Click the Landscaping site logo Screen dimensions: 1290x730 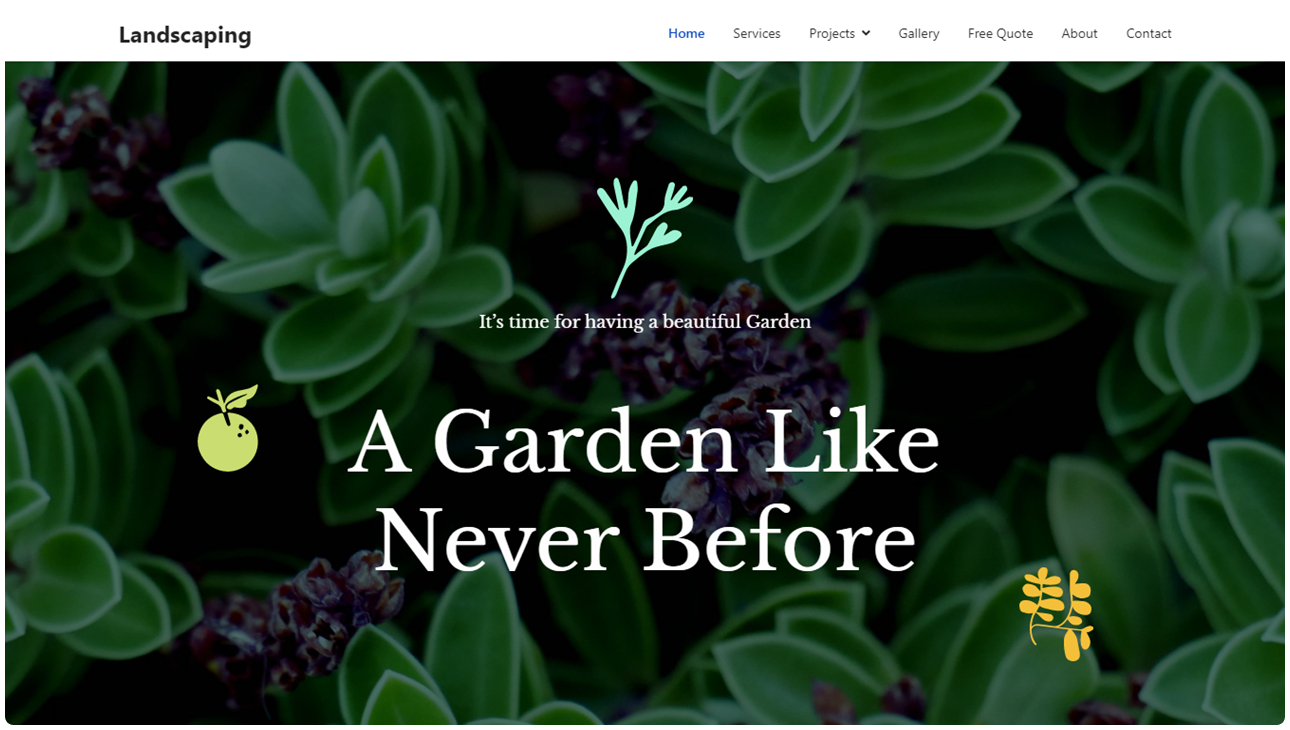(185, 35)
